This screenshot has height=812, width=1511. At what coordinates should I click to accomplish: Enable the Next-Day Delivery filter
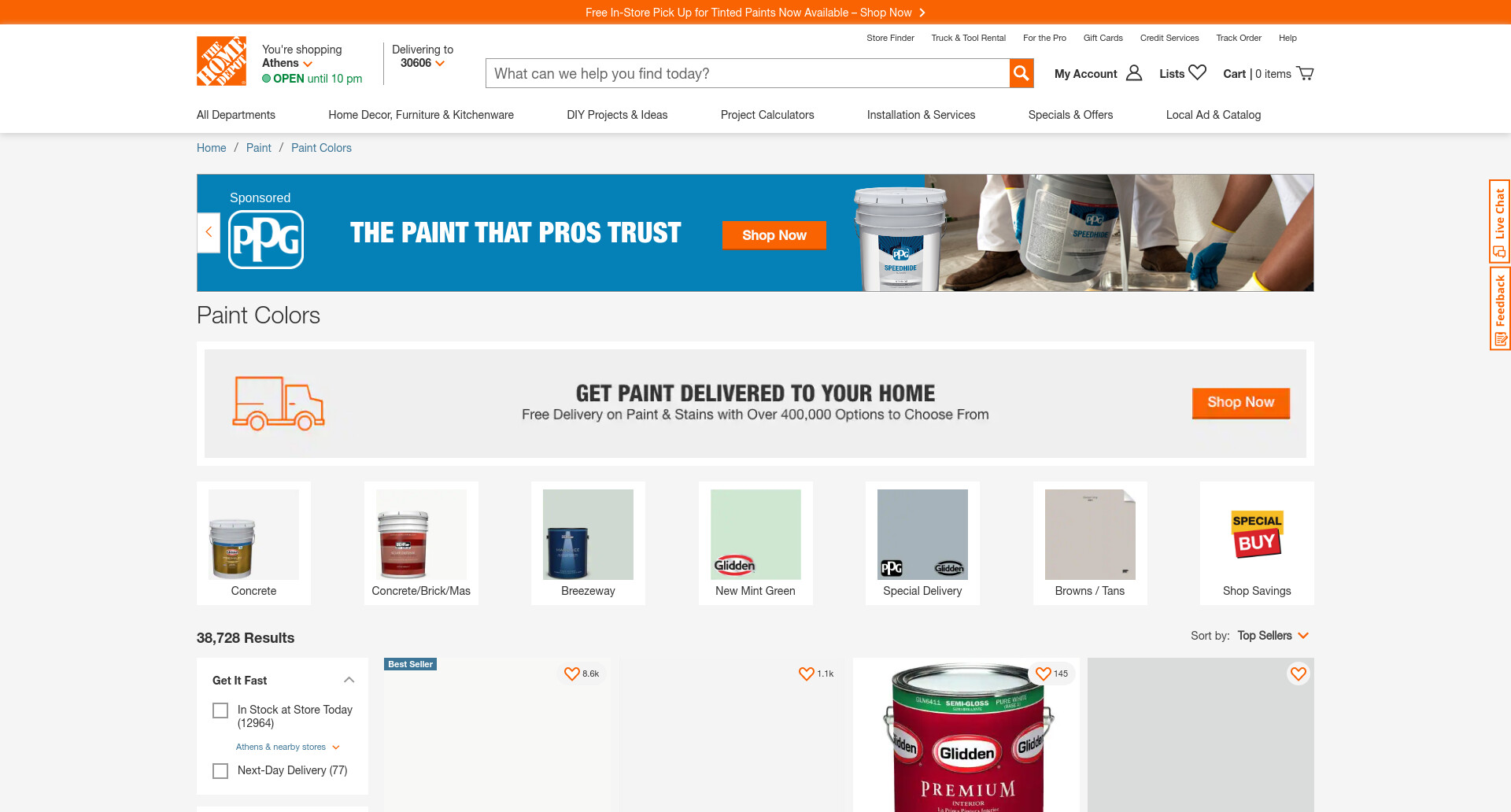220,771
